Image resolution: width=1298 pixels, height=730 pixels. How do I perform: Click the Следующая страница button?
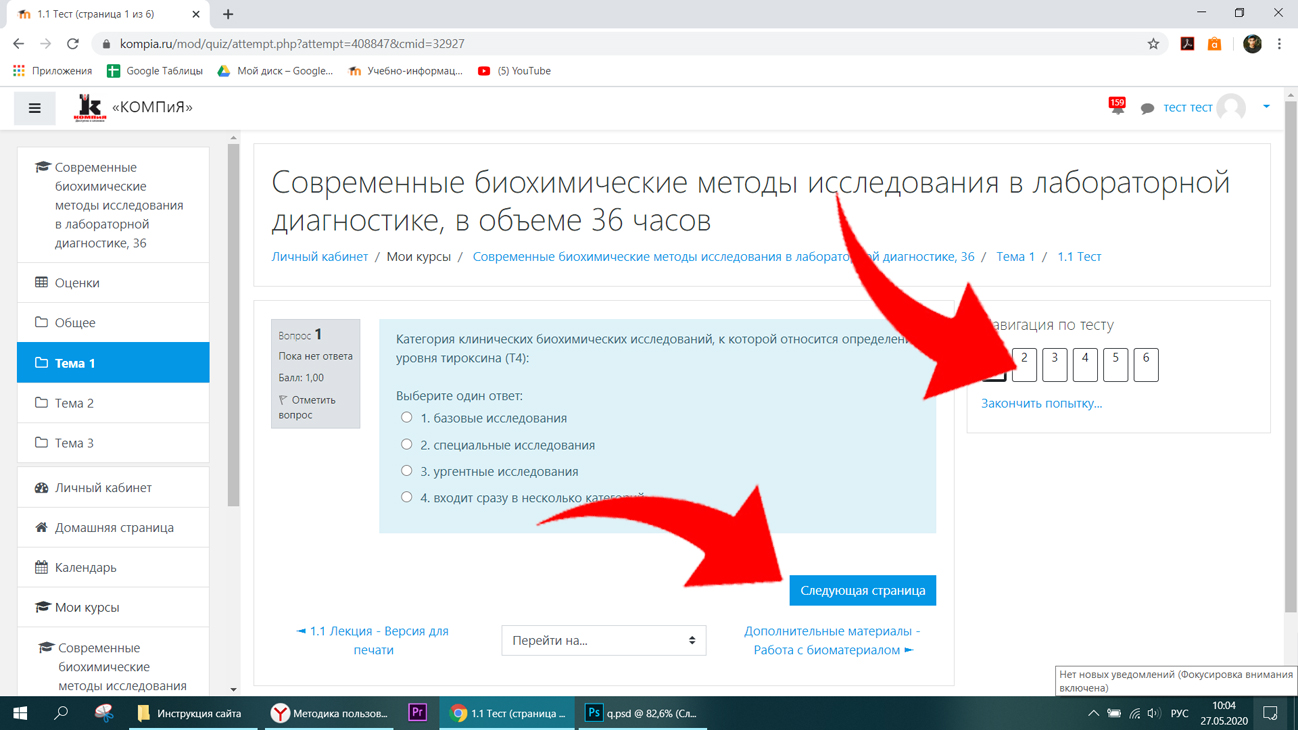coord(862,590)
